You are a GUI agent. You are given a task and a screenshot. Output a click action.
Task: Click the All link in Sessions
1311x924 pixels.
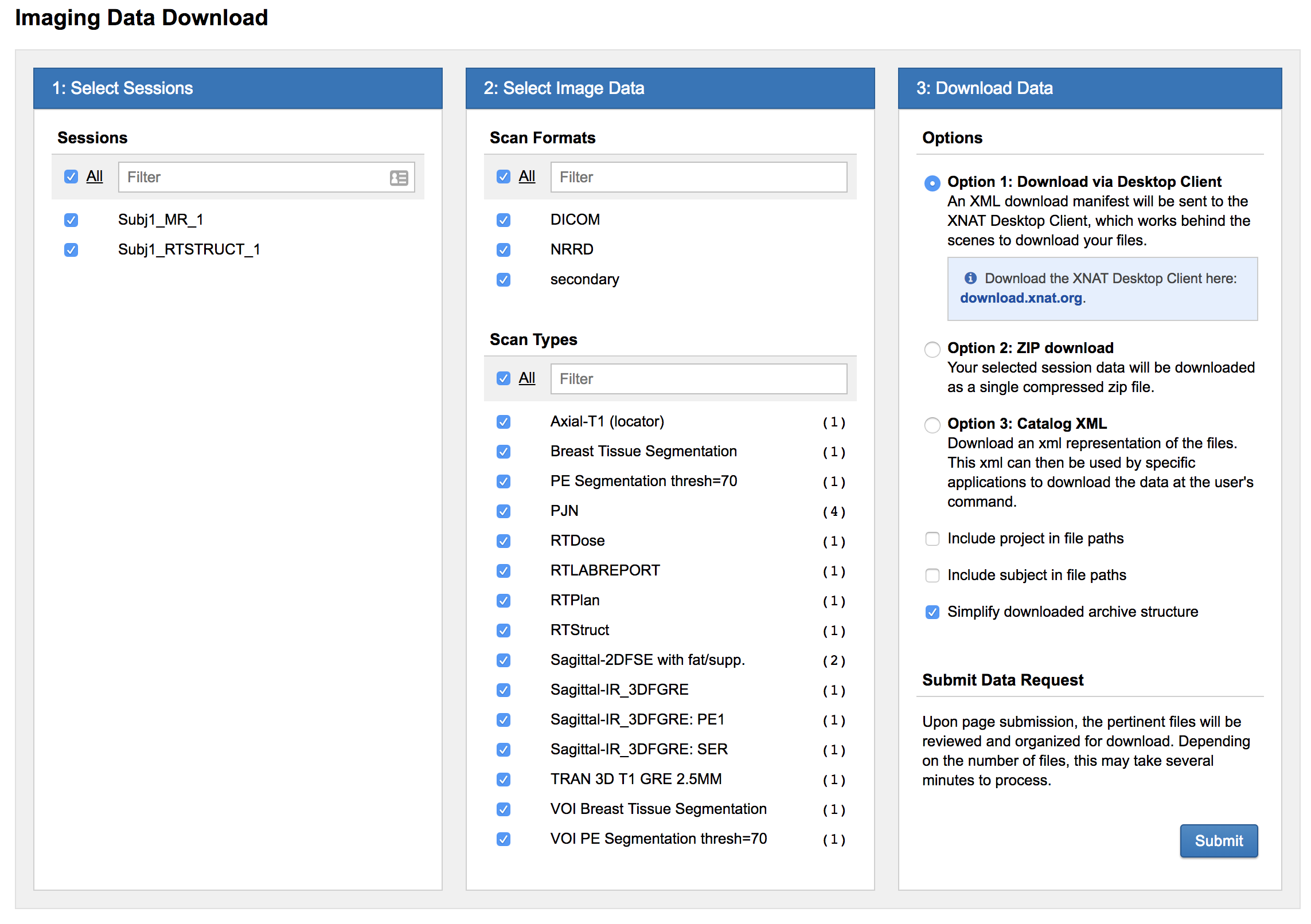coord(95,177)
